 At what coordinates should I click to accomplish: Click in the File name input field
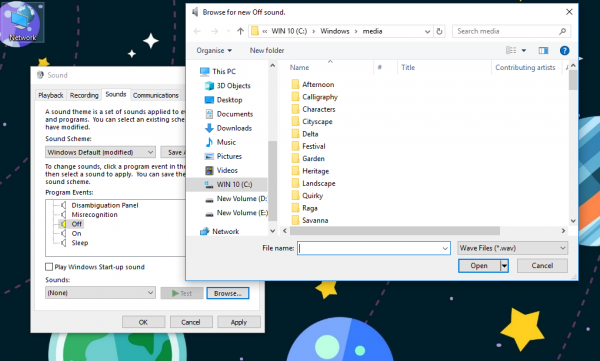tap(369, 248)
